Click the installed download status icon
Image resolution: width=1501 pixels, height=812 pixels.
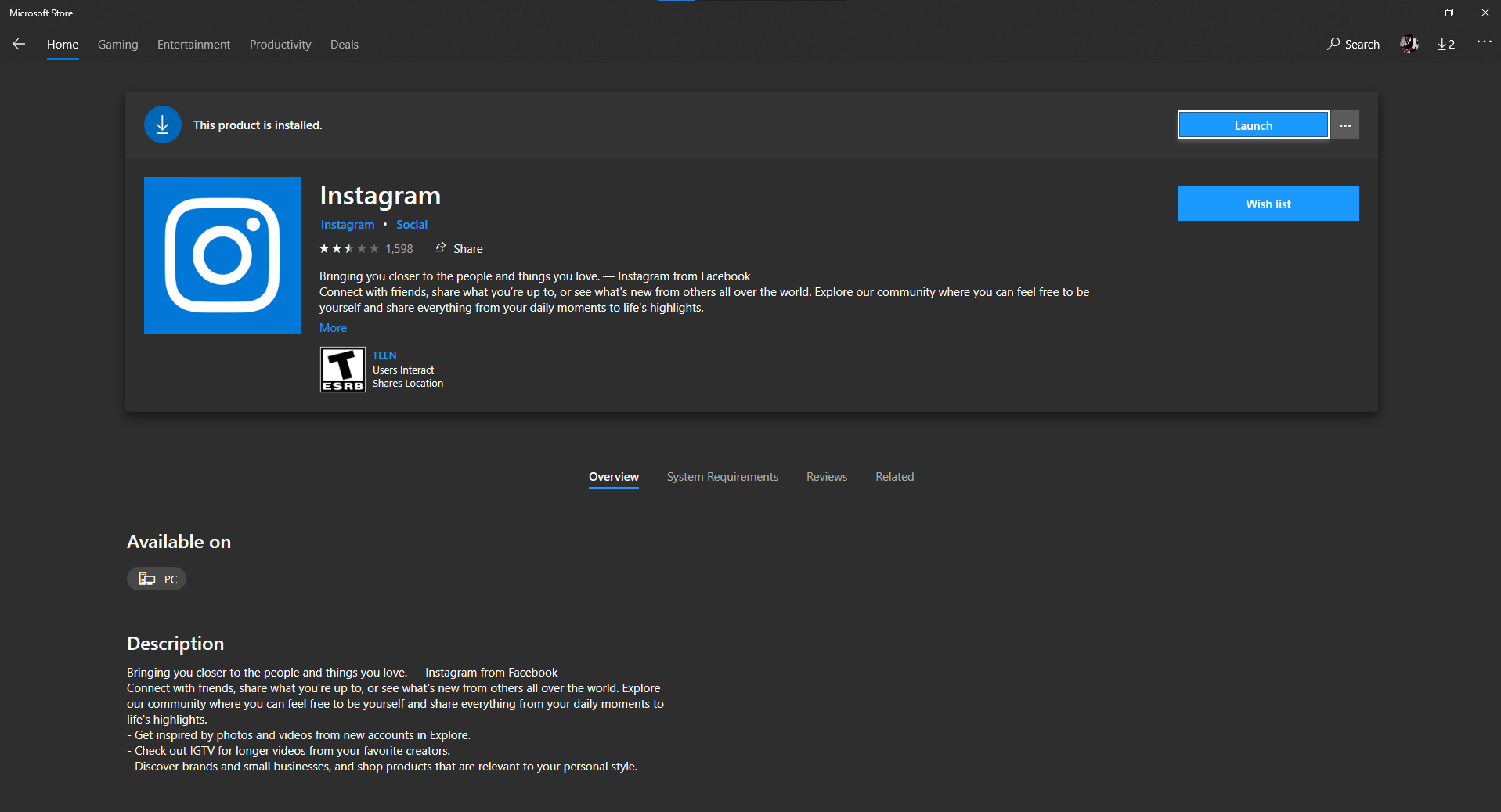point(163,125)
